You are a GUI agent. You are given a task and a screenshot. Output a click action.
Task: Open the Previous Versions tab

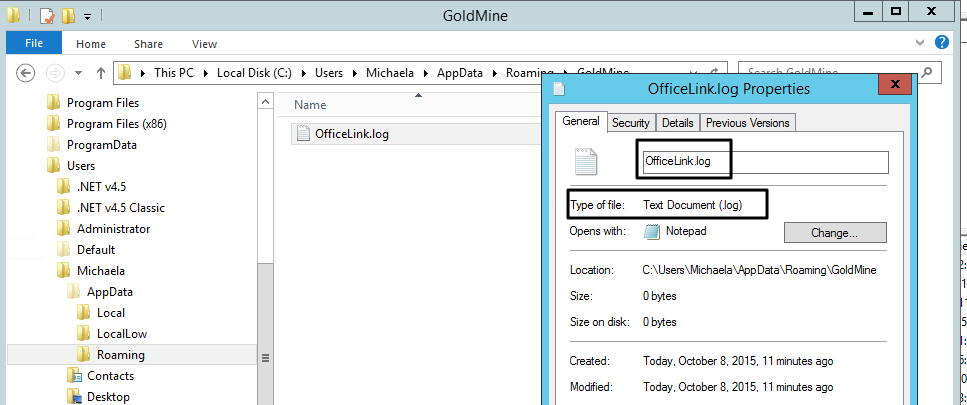[x=747, y=123]
